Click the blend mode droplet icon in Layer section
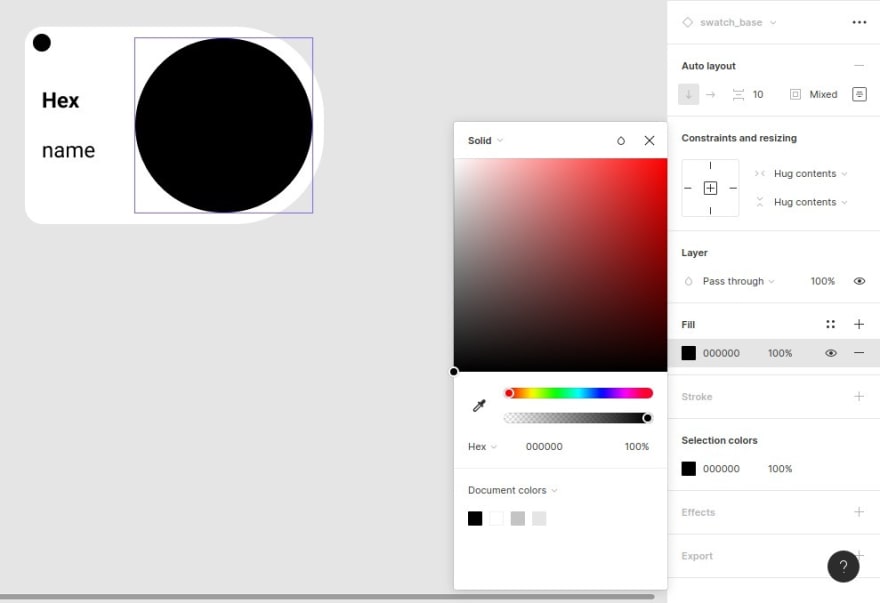This screenshot has width=880, height=603. click(689, 281)
